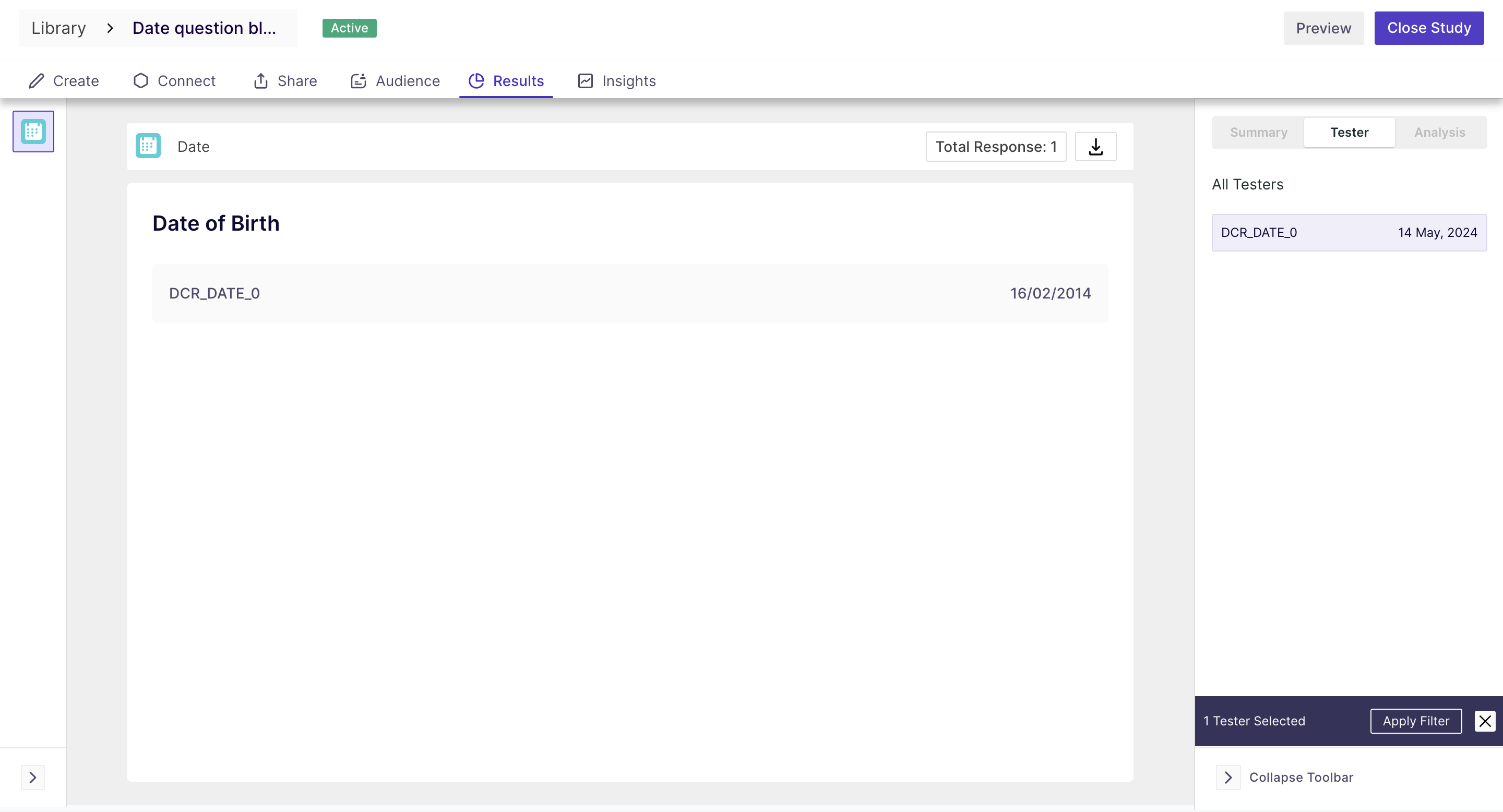The width and height of the screenshot is (1503, 812).
Task: Switch to the Connect tab
Action: (174, 80)
